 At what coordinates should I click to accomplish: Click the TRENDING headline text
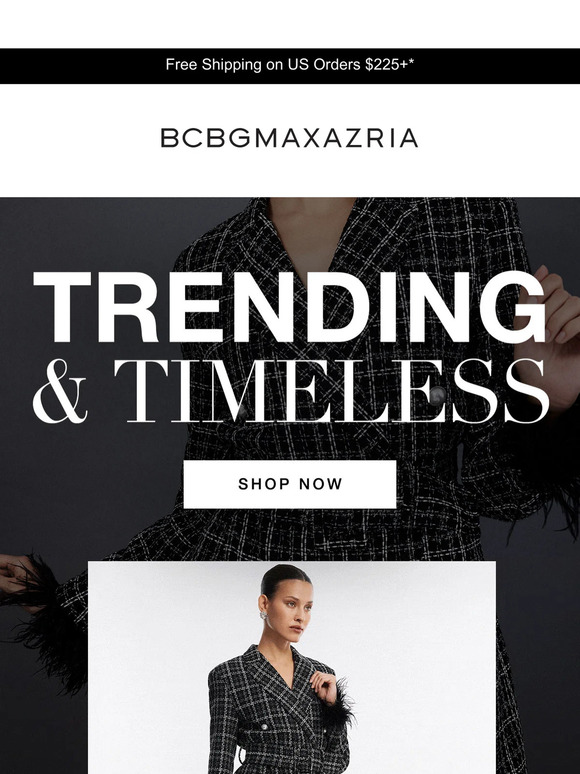tap(290, 308)
